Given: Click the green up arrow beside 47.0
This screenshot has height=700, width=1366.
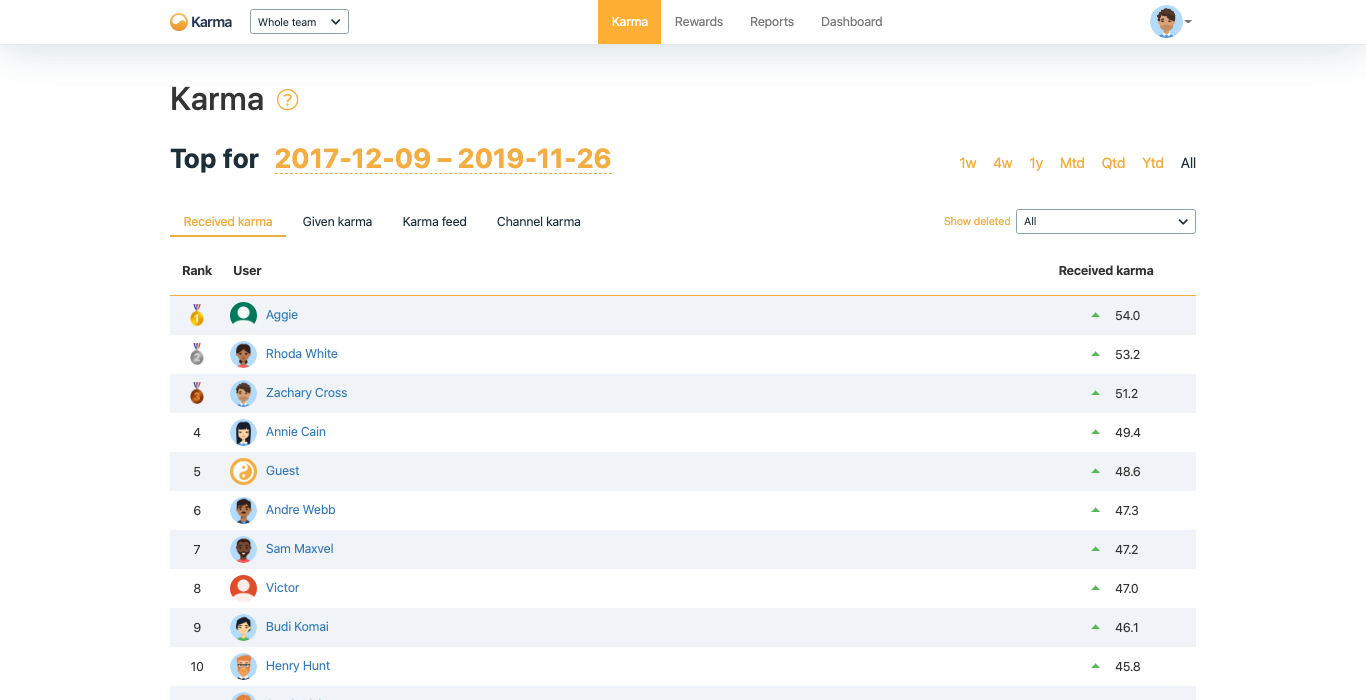Looking at the screenshot, I should pos(1096,588).
